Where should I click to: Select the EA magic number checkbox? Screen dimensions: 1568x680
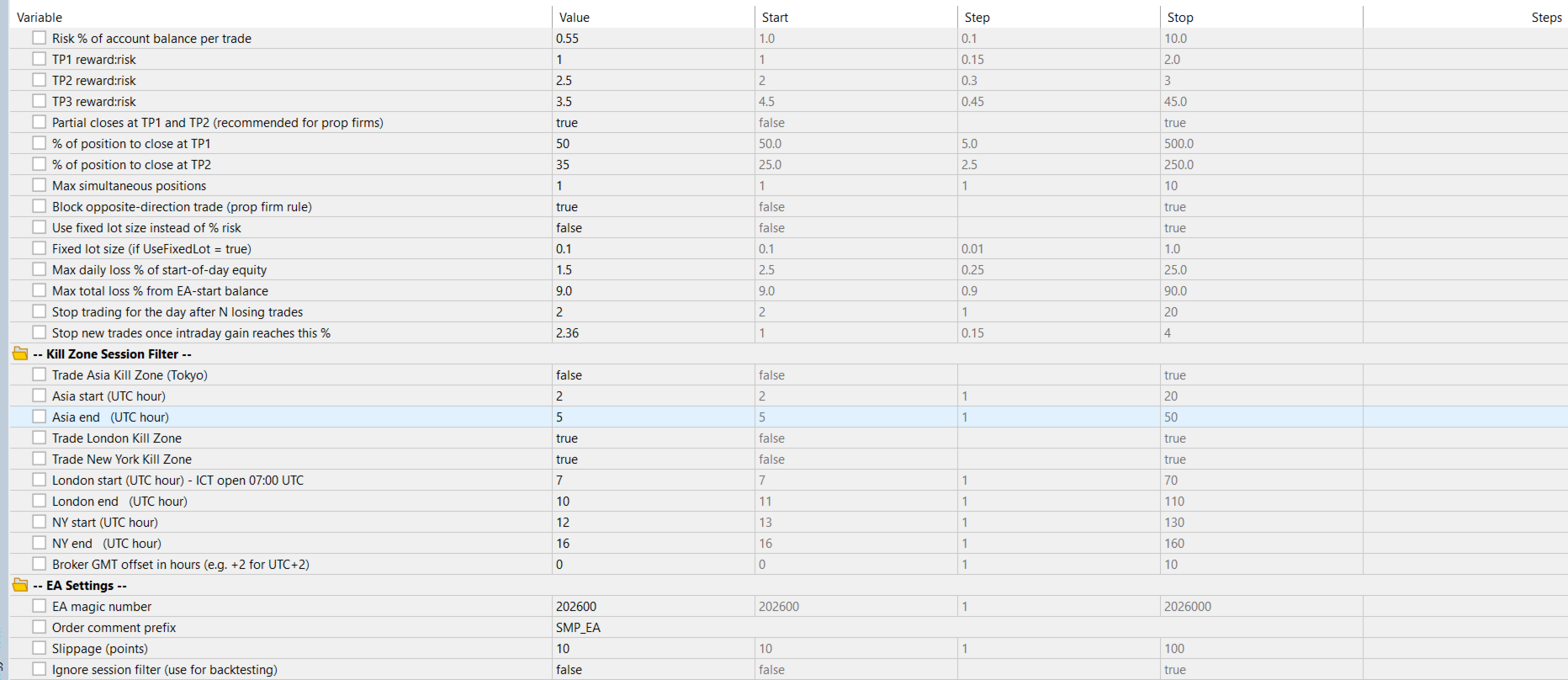click(40, 606)
